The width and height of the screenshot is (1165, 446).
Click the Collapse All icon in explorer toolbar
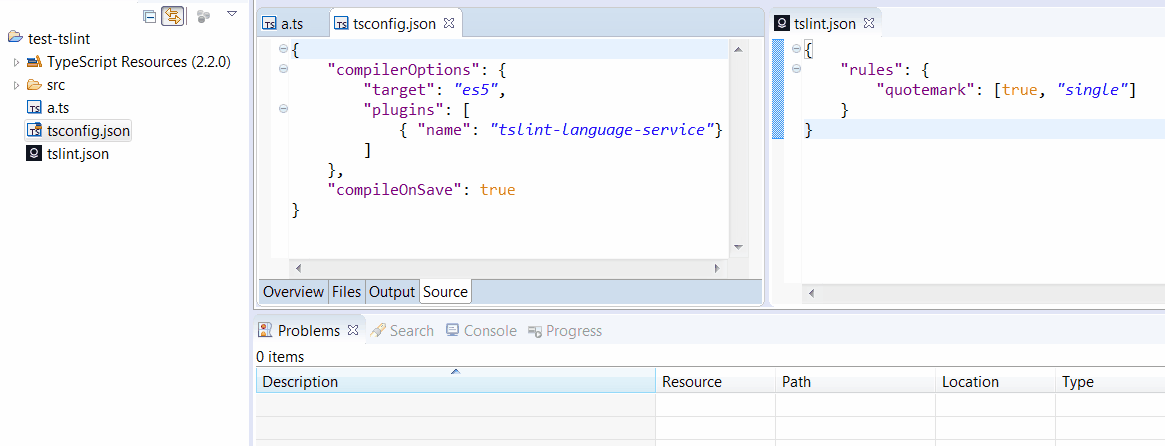click(150, 15)
